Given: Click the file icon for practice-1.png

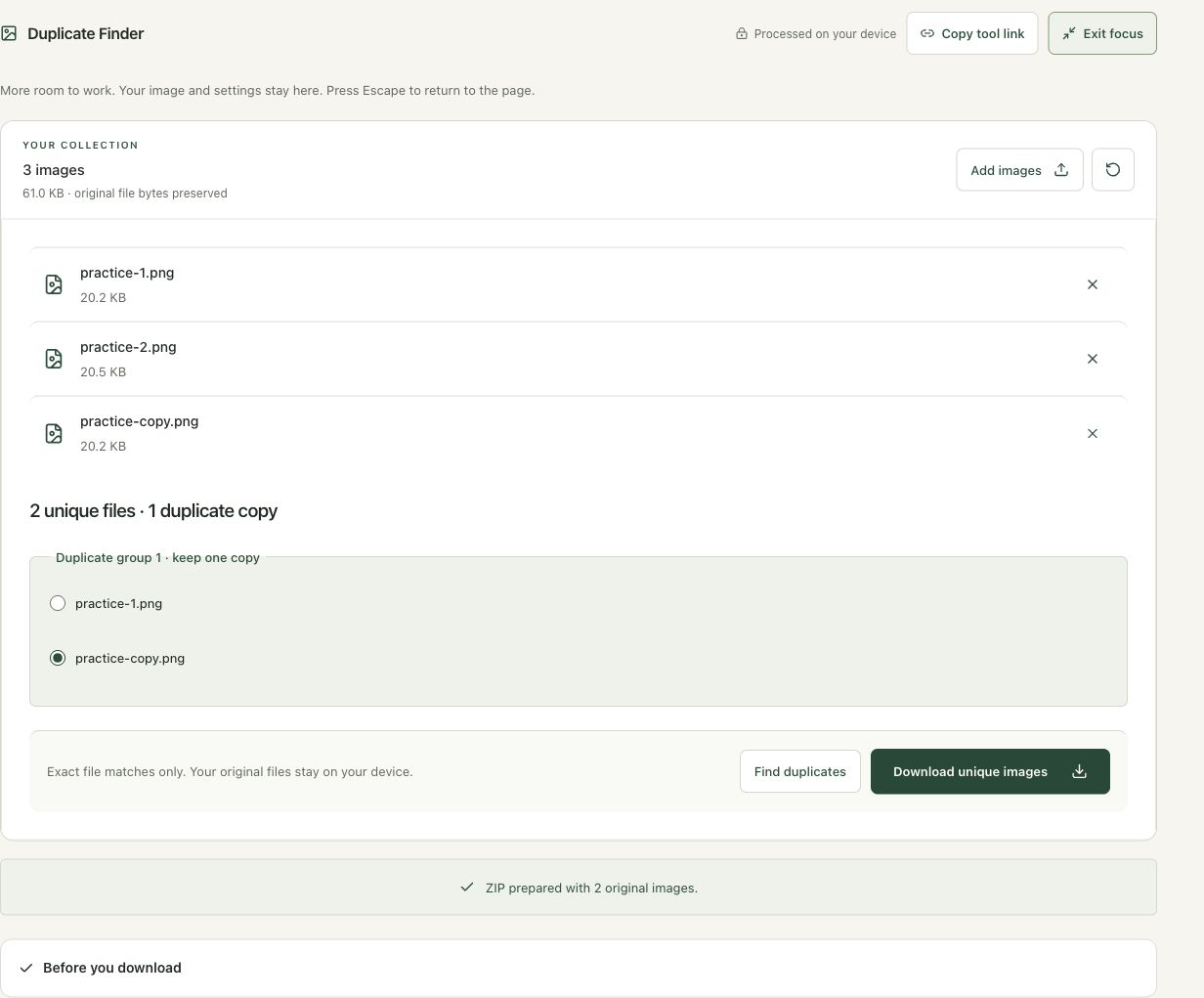Looking at the screenshot, I should (54, 284).
